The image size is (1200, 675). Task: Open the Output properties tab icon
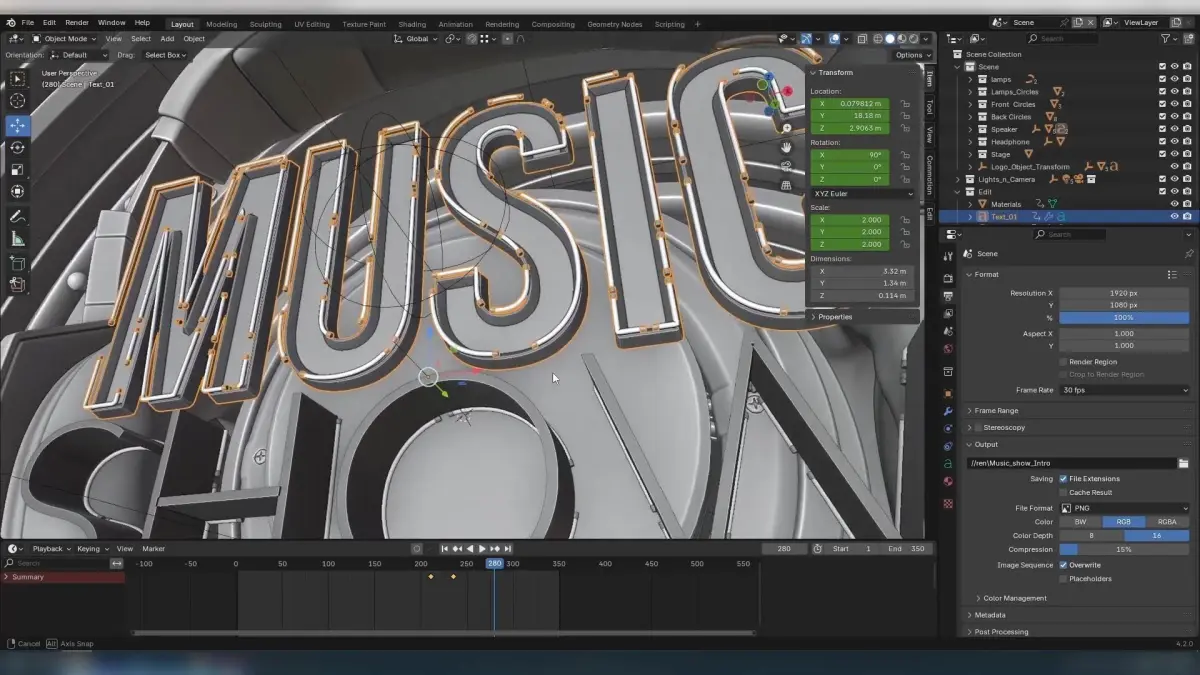click(x=948, y=296)
